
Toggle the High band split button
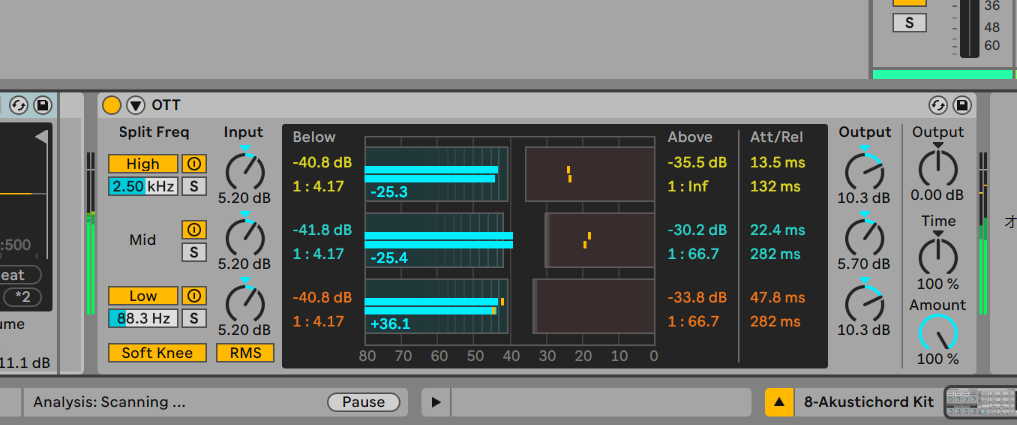pyautogui.click(x=143, y=164)
